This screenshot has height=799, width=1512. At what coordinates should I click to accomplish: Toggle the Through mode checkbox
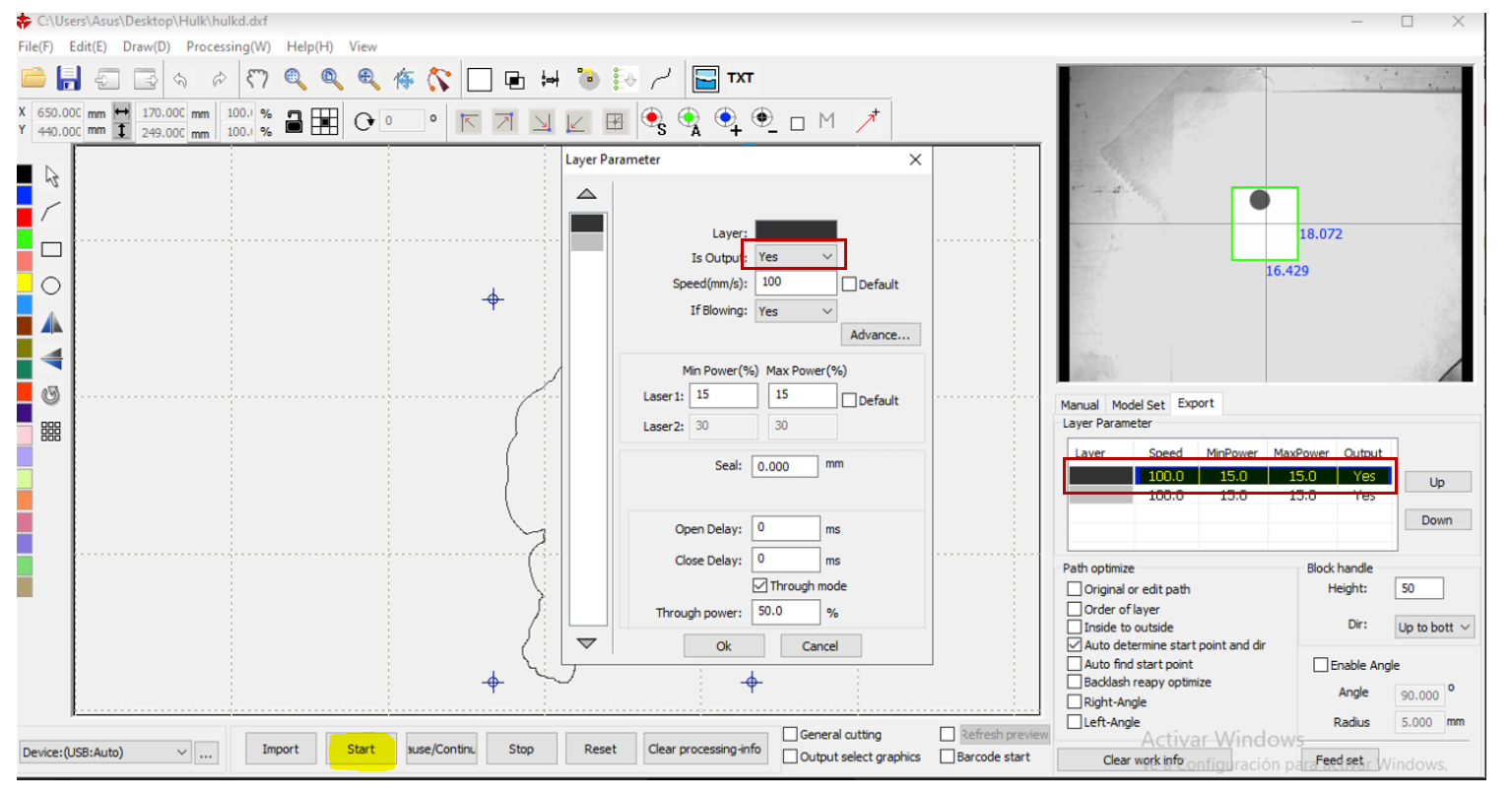point(759,585)
